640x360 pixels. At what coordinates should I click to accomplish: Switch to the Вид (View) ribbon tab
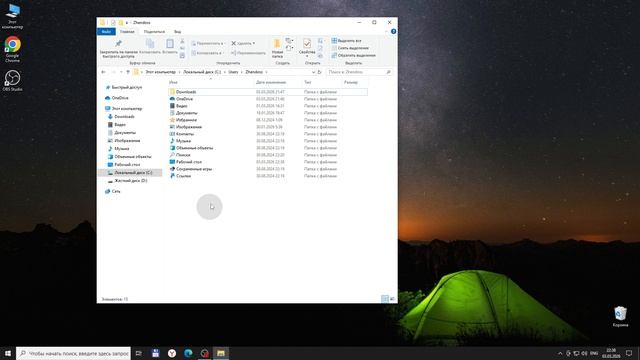178,31
